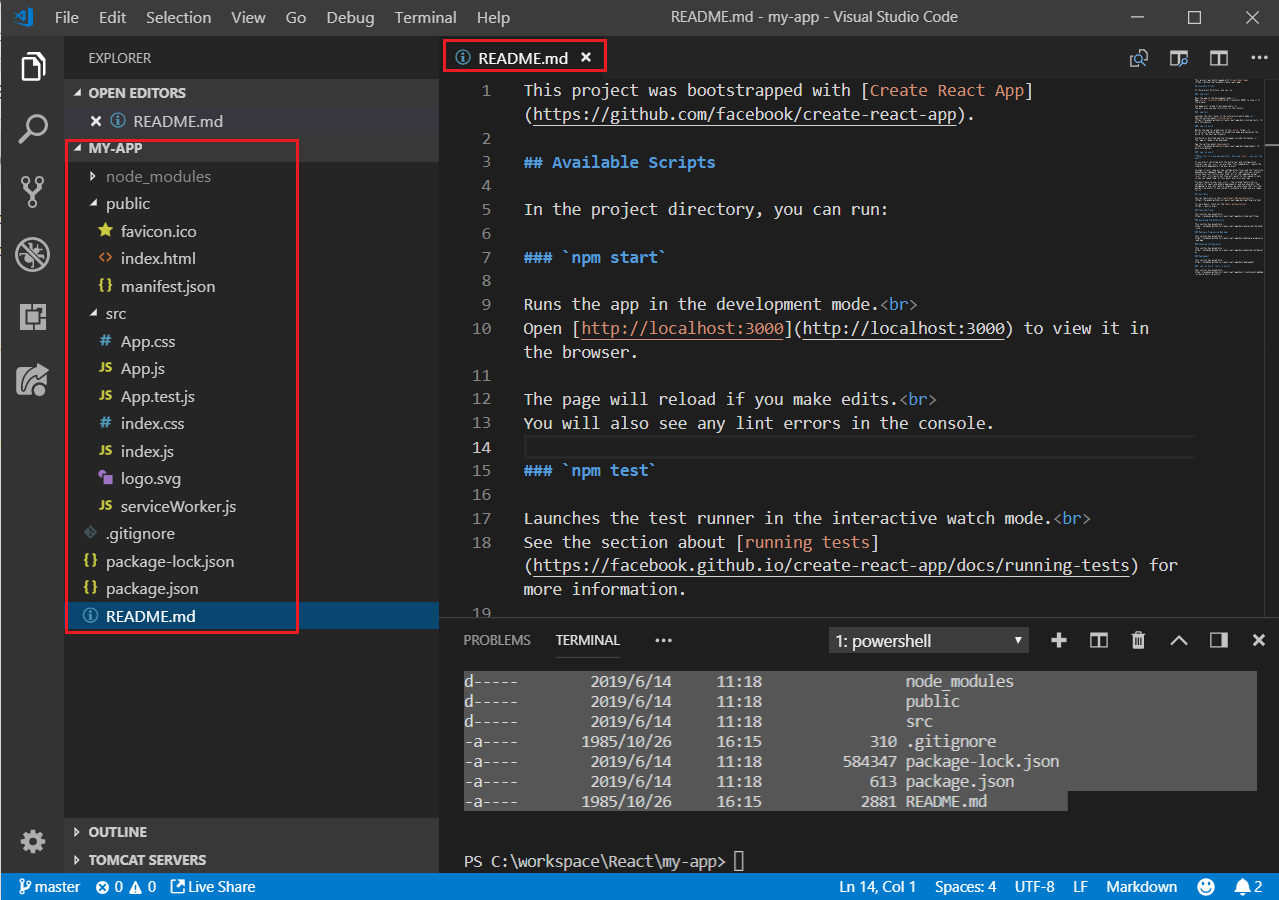Toggle the split editor icon in title bar
The image size is (1279, 900).
tap(1218, 58)
